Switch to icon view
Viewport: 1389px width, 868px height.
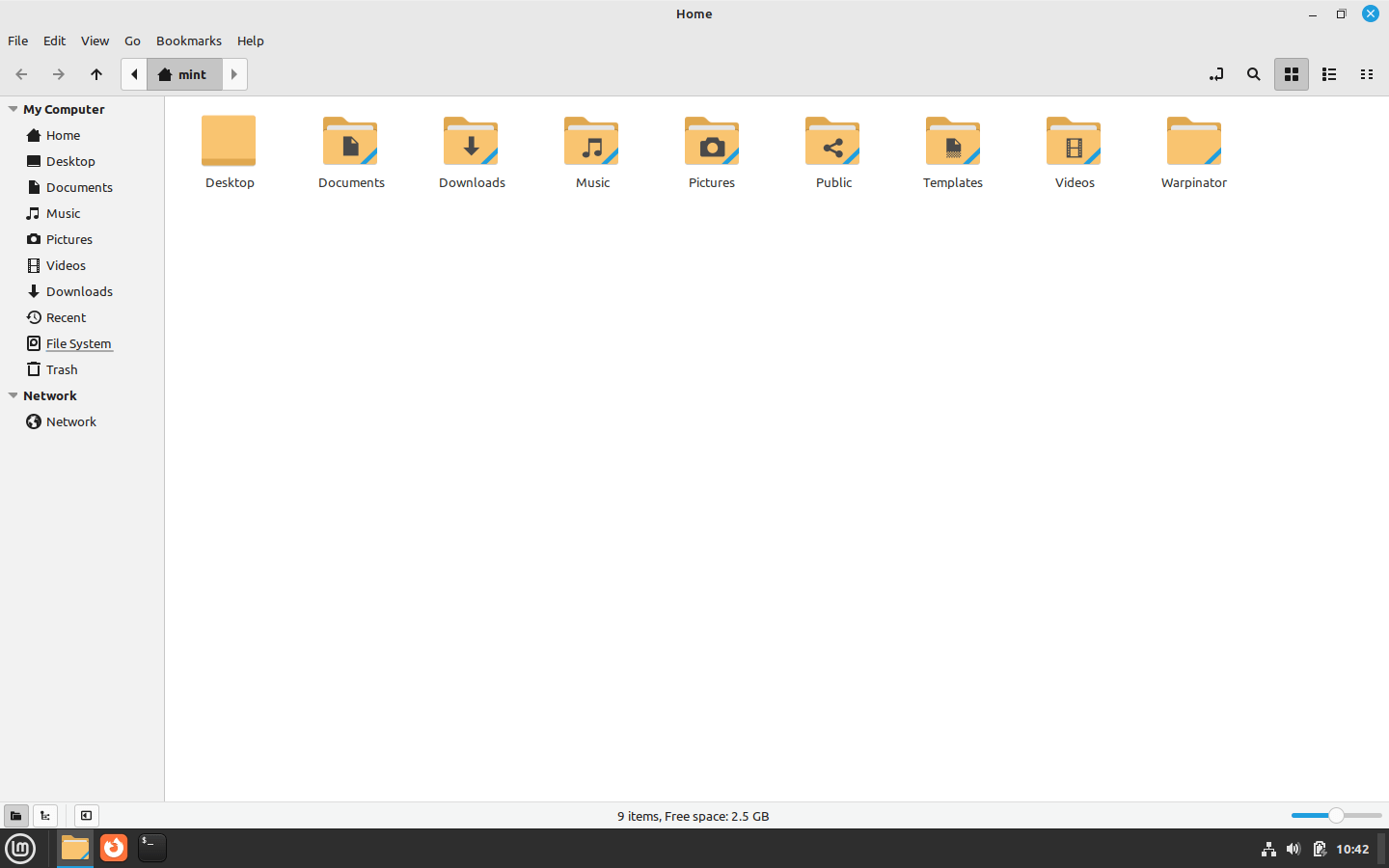(x=1292, y=74)
